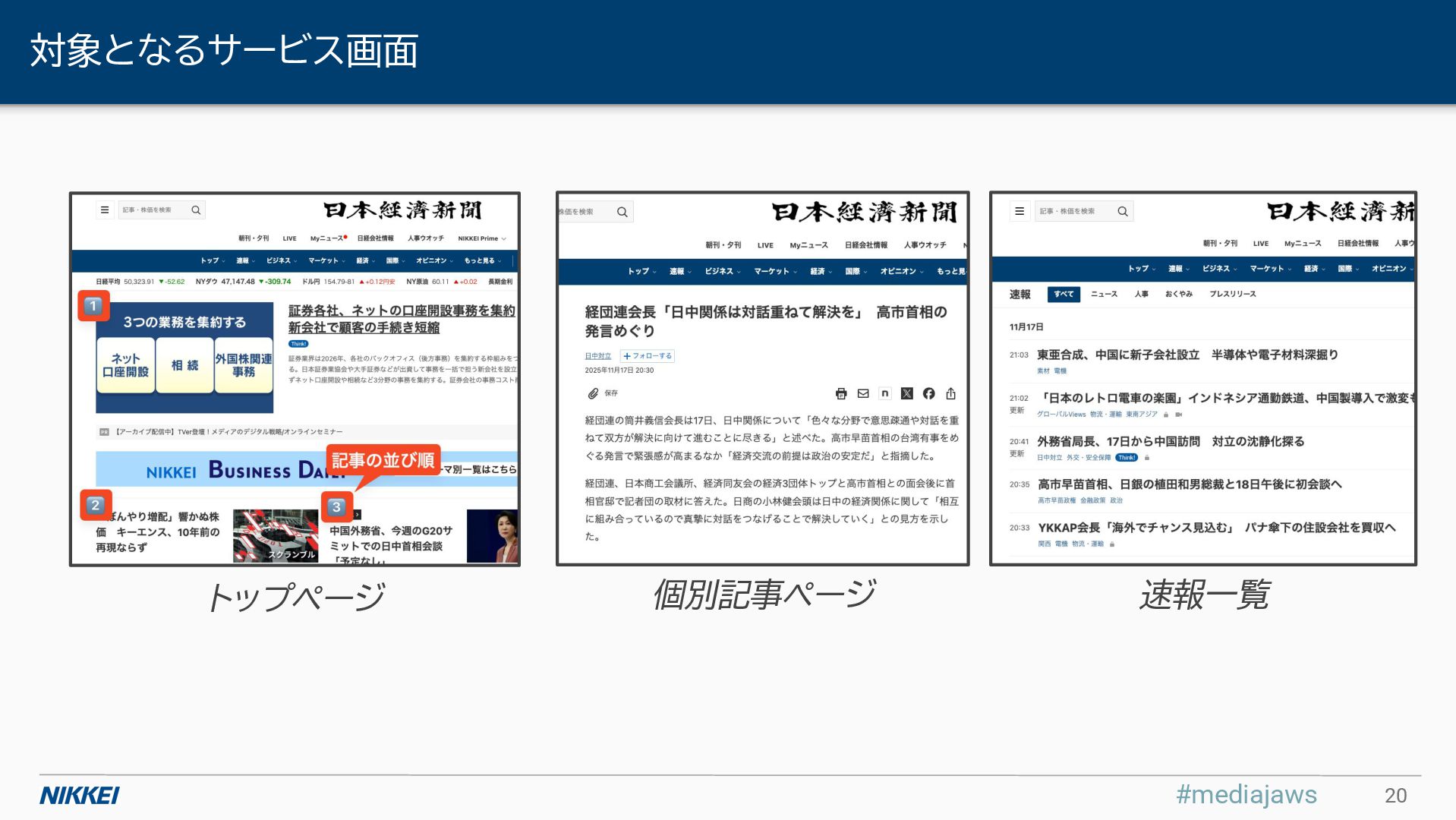1456x820 pixels.
Task: Click the upload/share arrow icon in article
Action: 950,393
